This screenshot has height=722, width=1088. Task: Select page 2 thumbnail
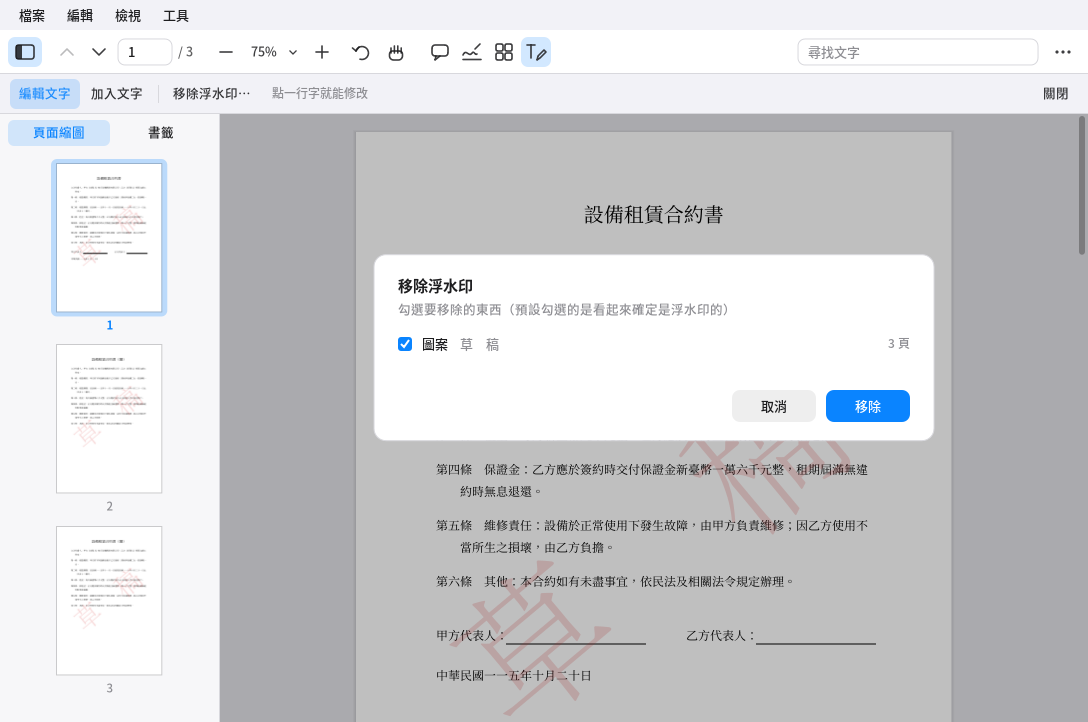click(x=109, y=419)
